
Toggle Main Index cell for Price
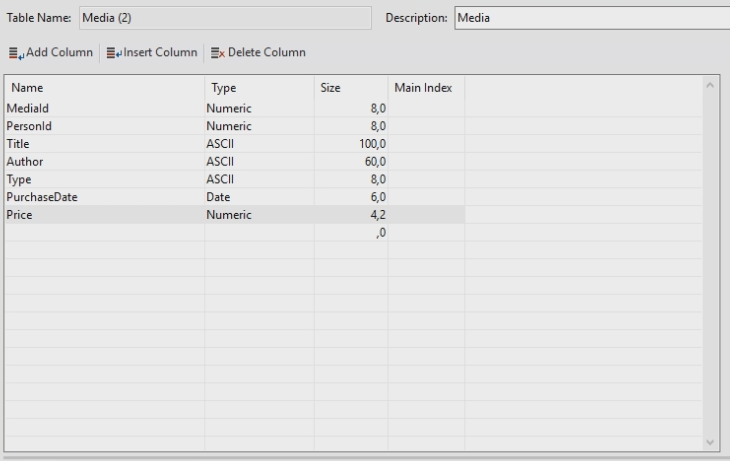click(x=426, y=215)
